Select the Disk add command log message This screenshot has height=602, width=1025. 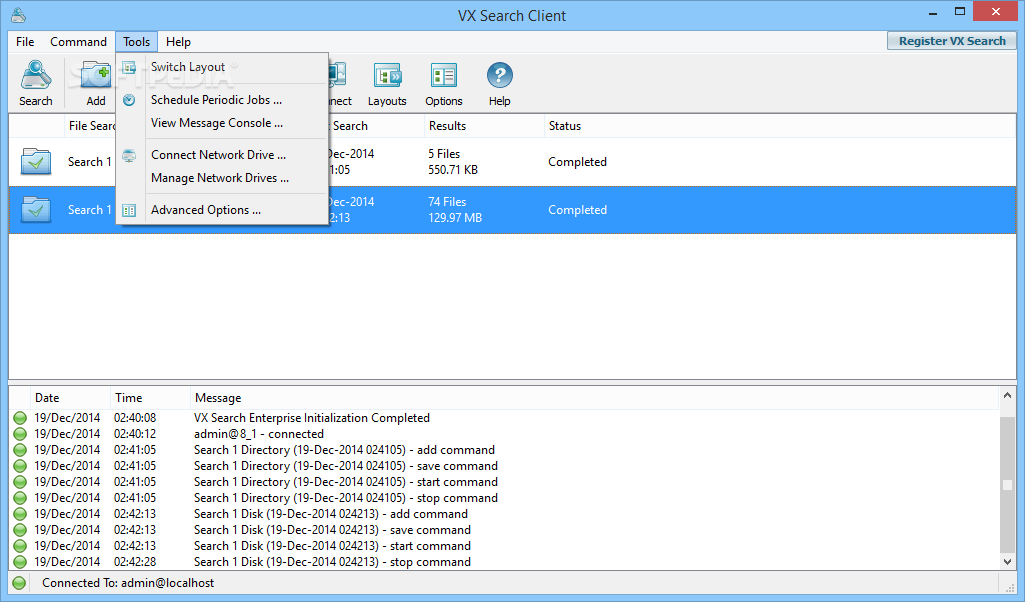pyautogui.click(x=331, y=514)
